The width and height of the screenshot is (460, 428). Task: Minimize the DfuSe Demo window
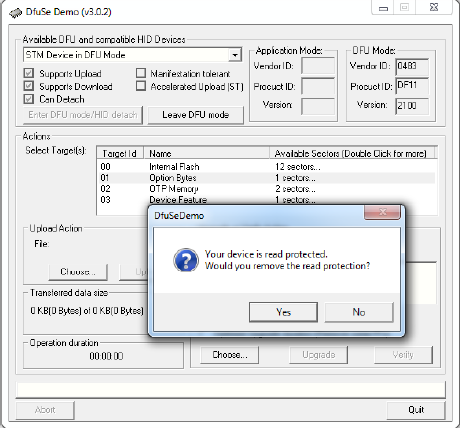tap(383, 8)
